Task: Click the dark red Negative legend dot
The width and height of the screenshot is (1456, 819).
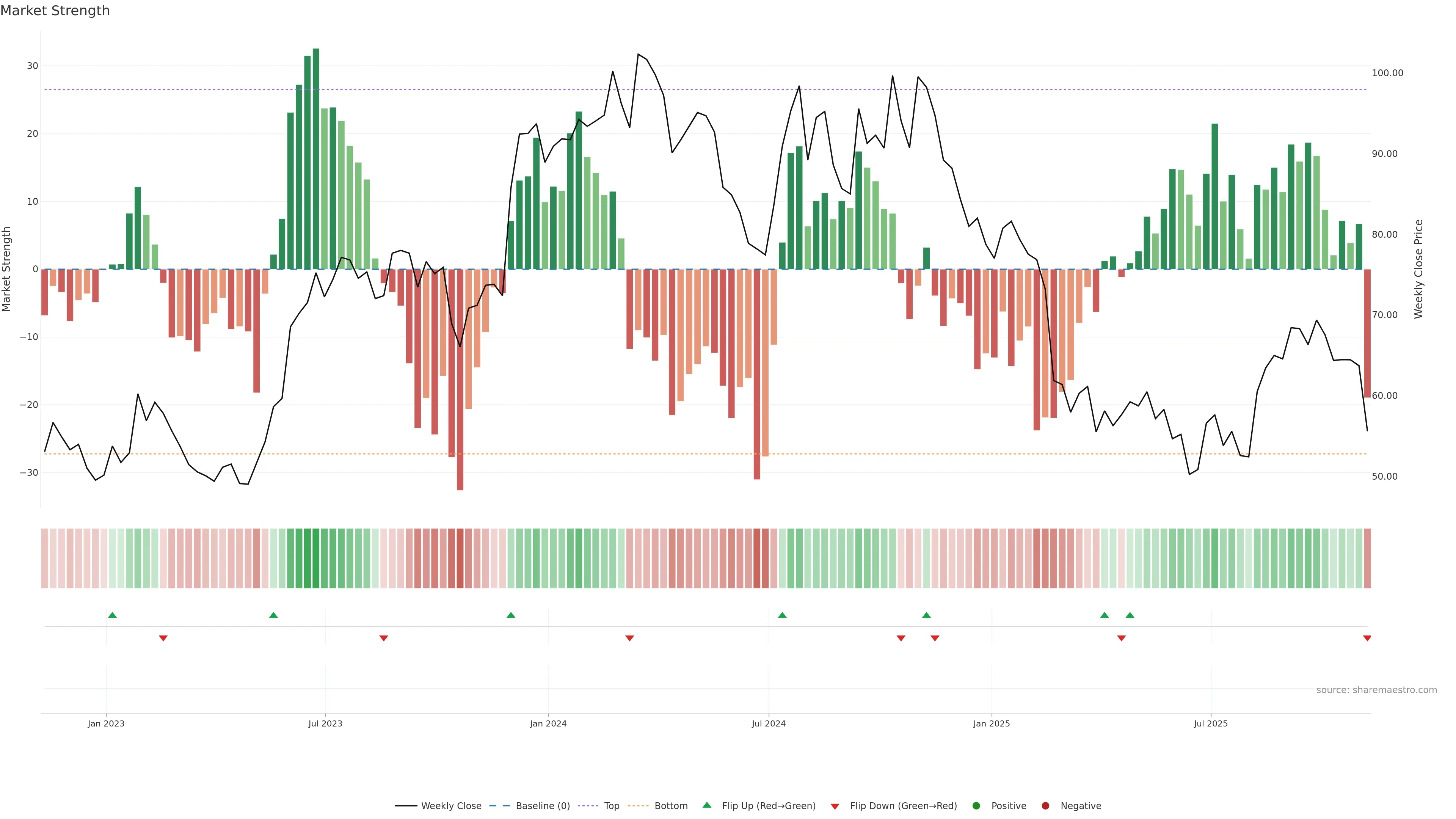Action: [1045, 806]
